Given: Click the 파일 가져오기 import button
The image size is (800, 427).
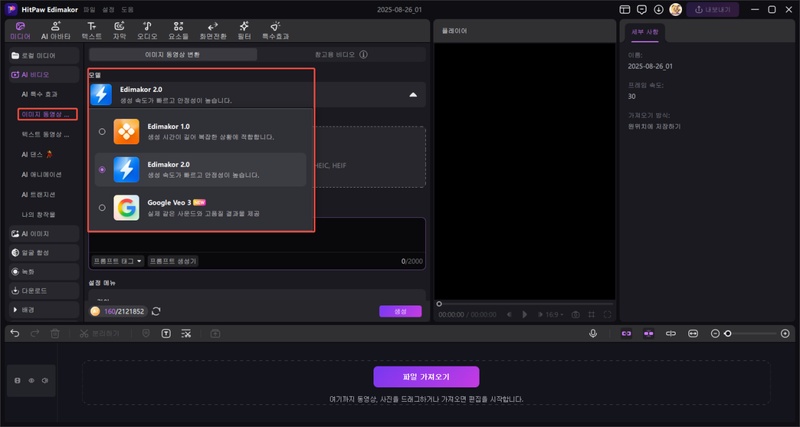Looking at the screenshot, I should click(x=426, y=377).
